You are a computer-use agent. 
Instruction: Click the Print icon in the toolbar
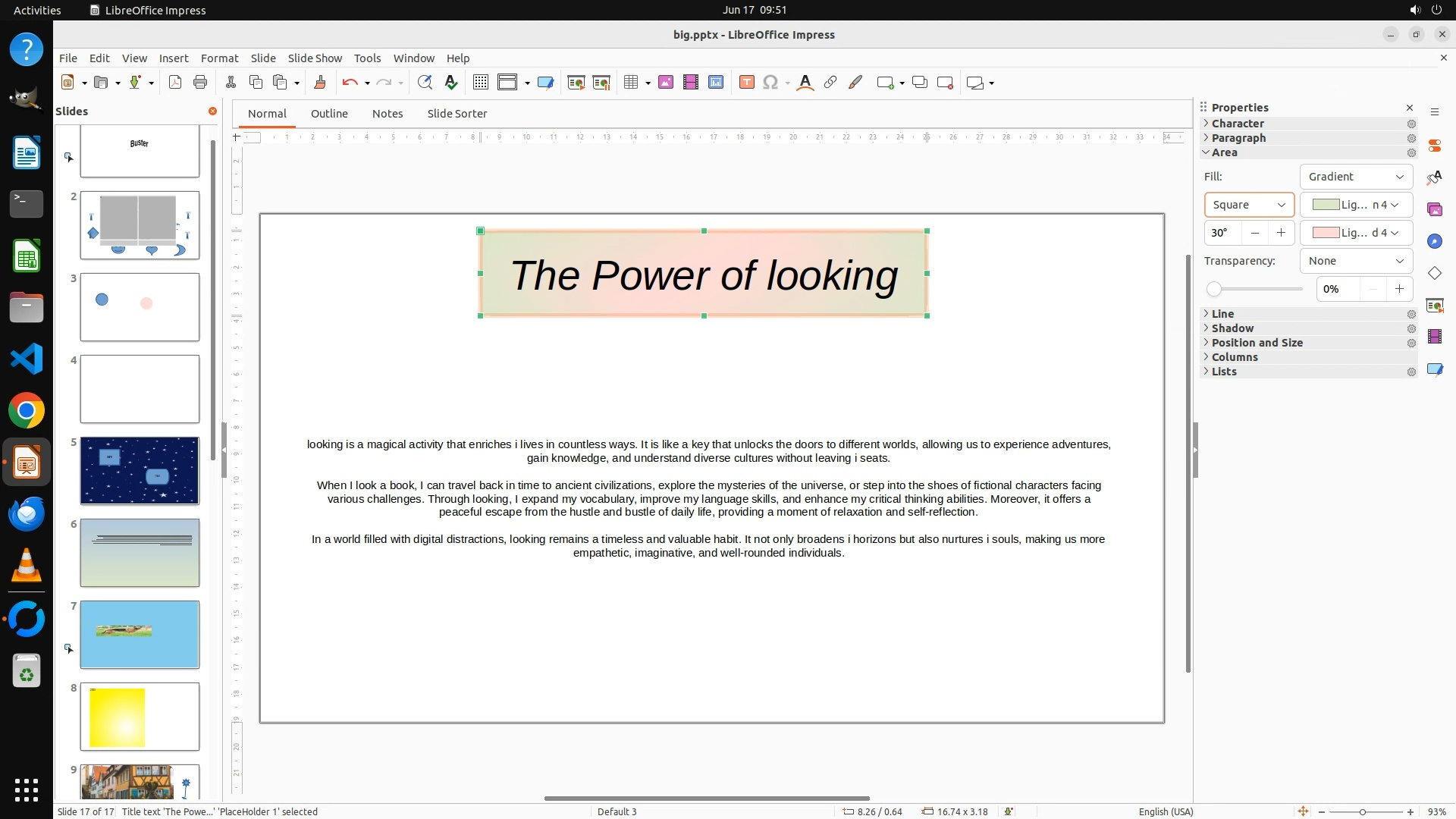(200, 83)
